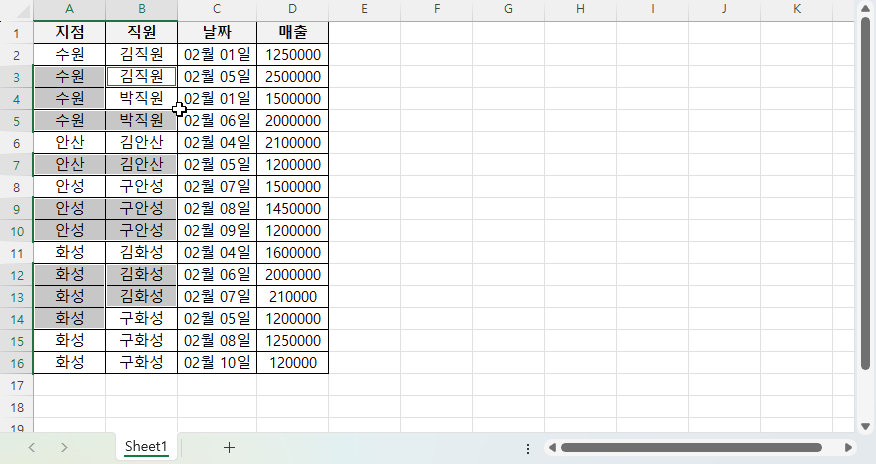This screenshot has height=464, width=876.
Task: Click the cell with value 120000
Action: click(x=293, y=362)
